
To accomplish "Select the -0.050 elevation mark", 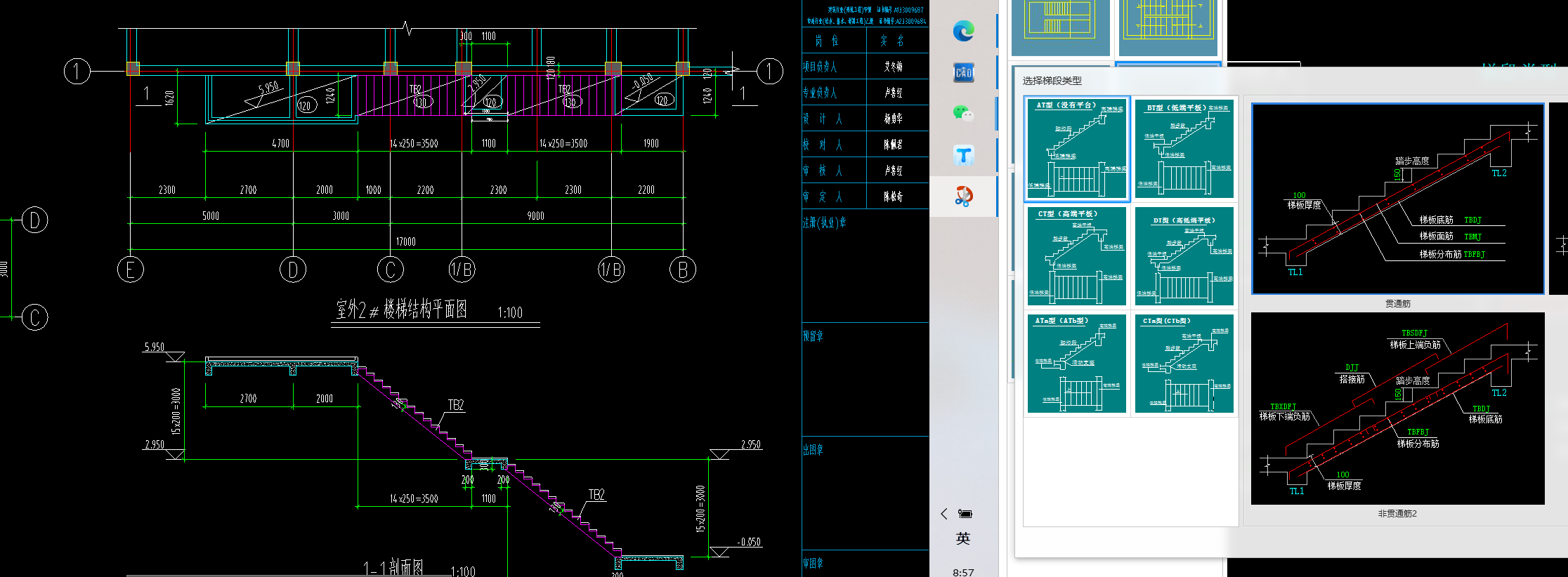I will [x=750, y=542].
